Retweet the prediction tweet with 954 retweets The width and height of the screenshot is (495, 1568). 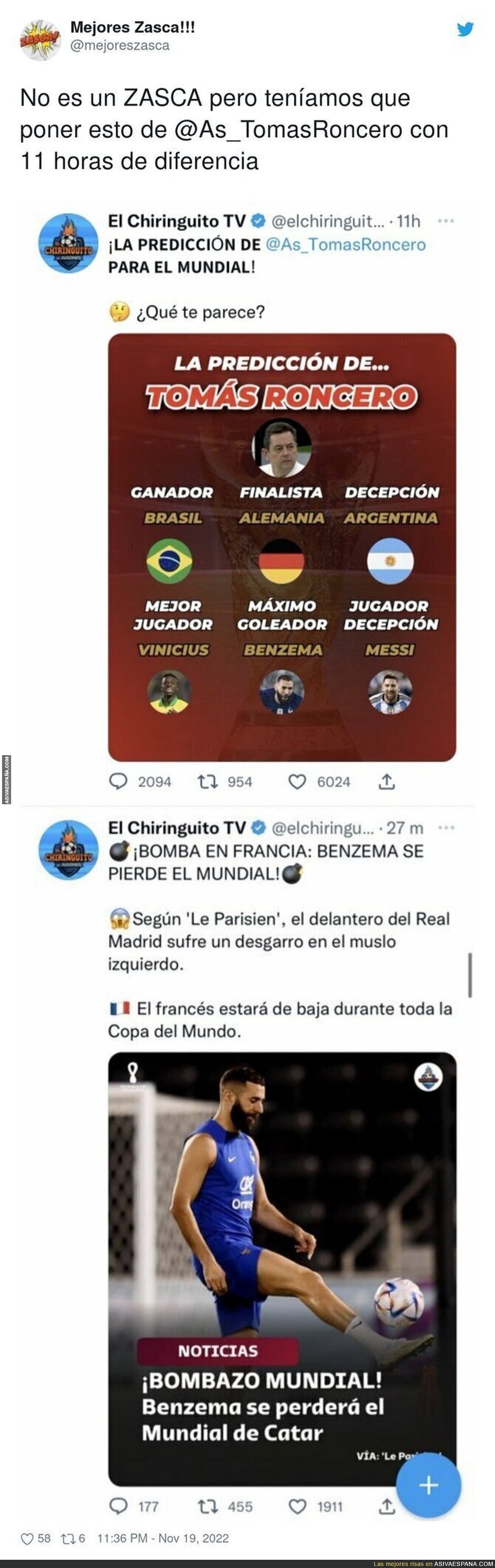pos(207,781)
